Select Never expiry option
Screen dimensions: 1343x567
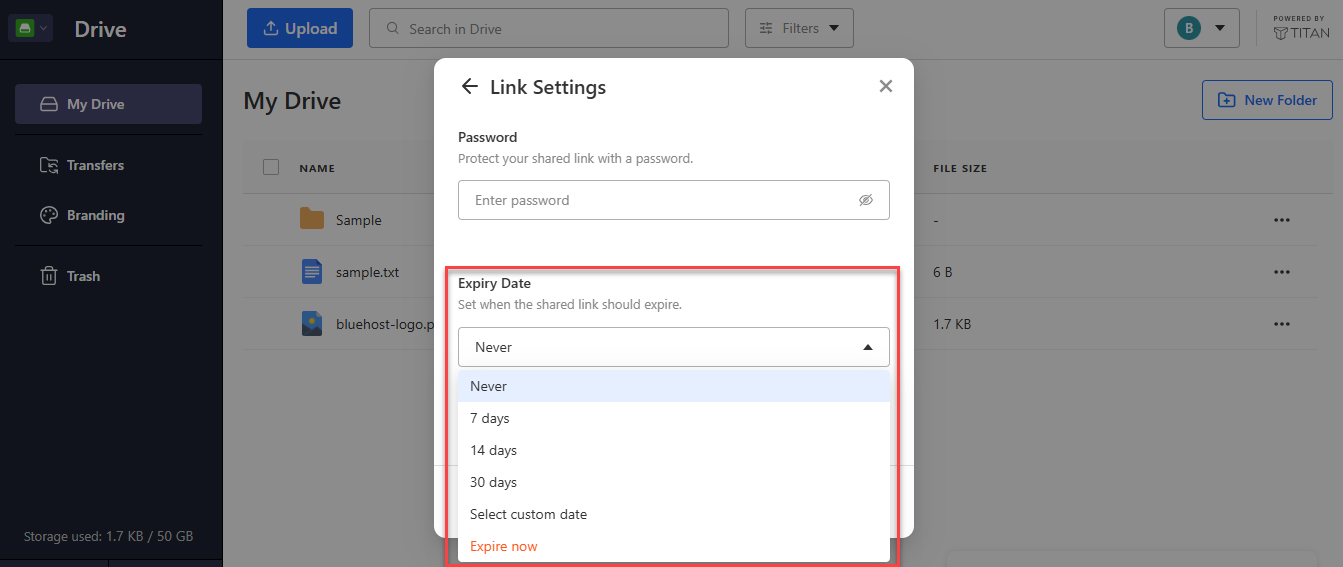click(673, 386)
